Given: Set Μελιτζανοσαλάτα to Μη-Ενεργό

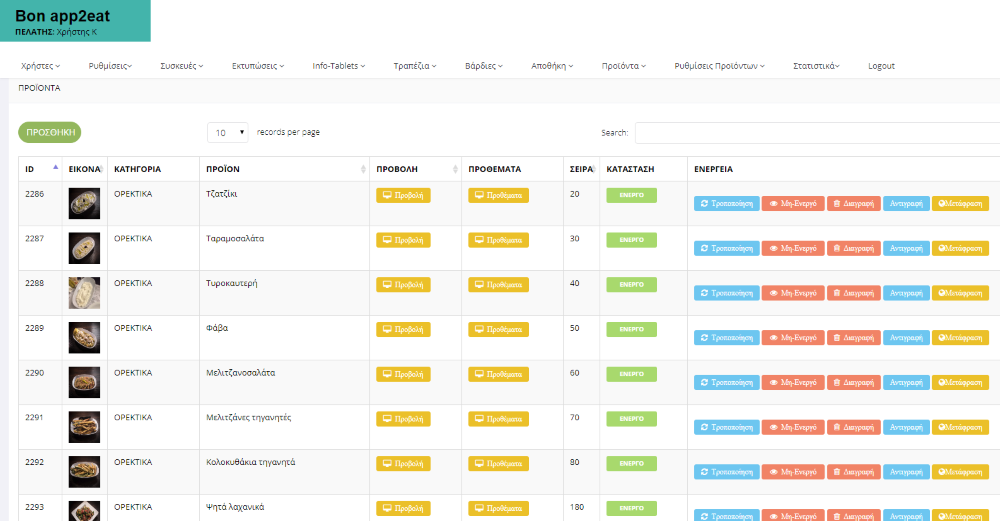Looking at the screenshot, I should (x=793, y=382).
